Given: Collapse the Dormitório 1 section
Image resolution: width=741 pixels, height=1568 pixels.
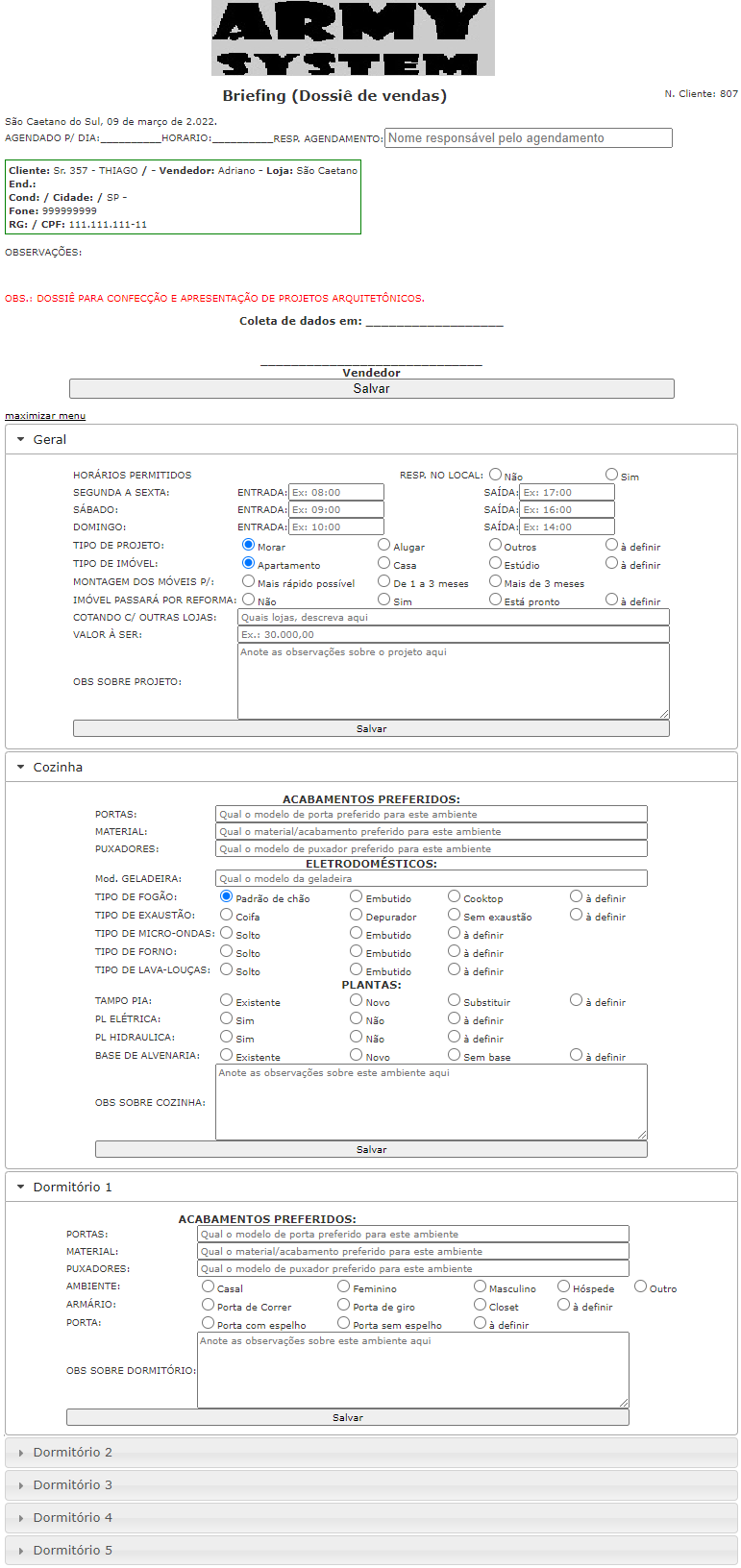Looking at the screenshot, I should 371,1187.
